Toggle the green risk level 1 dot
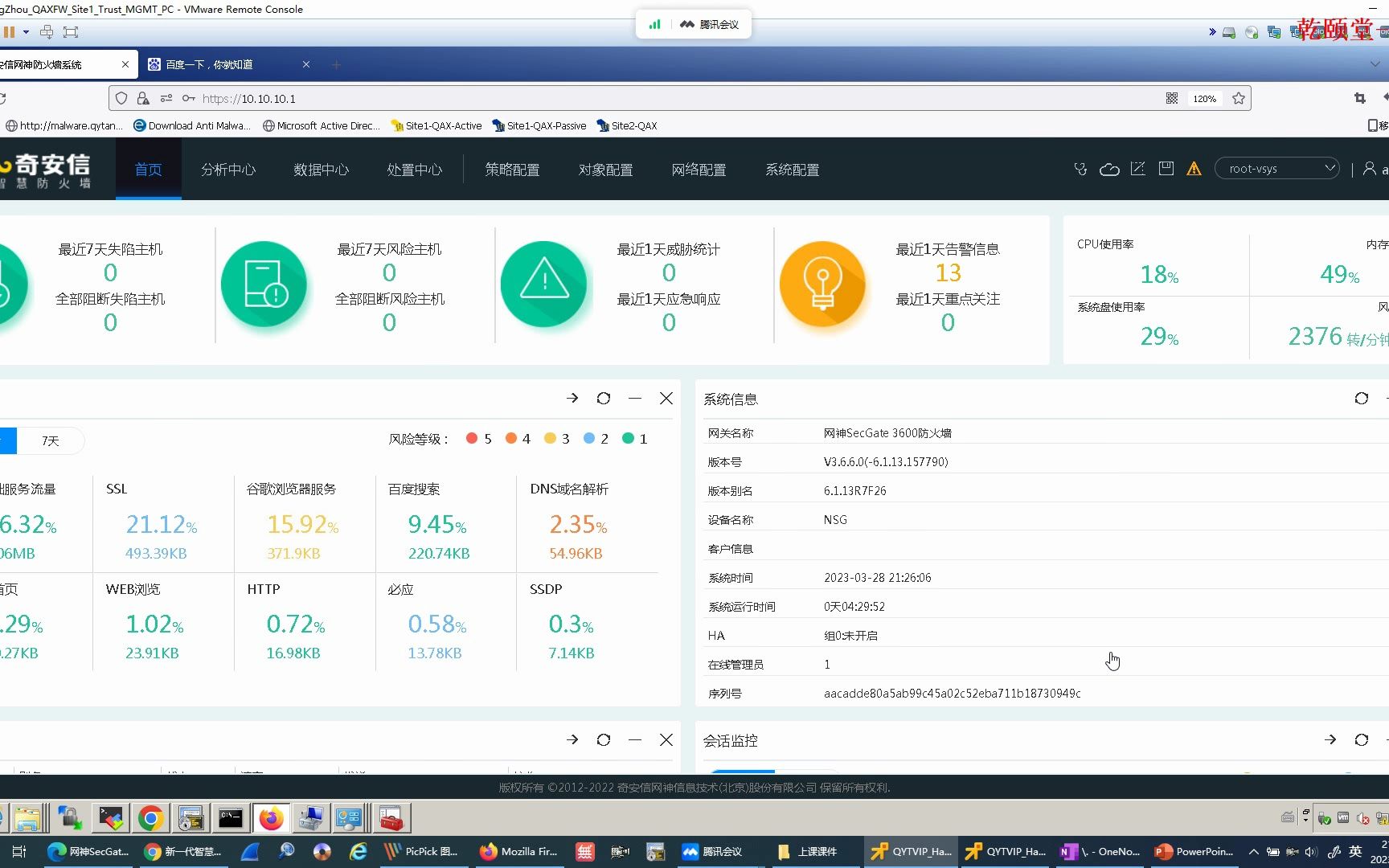Screen dimensions: 1389x868 click(629, 438)
